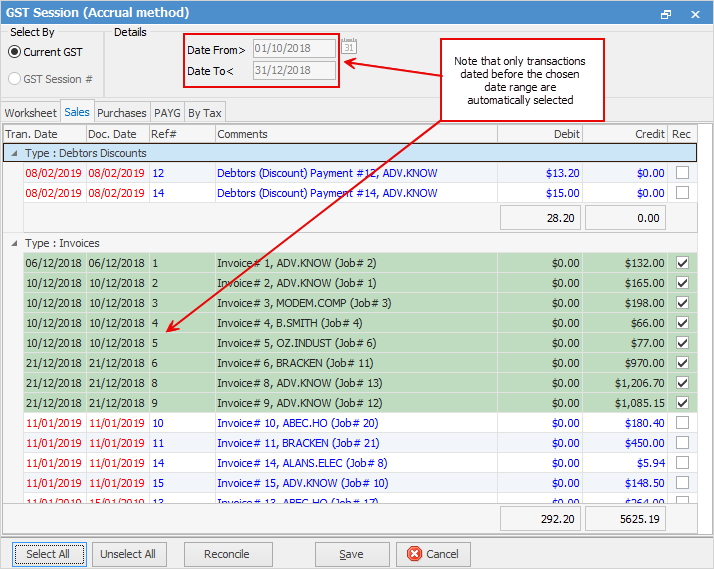Viewport: 714px width, 569px height.
Task: Click the 292.20 total debit box
Action: (x=541, y=519)
